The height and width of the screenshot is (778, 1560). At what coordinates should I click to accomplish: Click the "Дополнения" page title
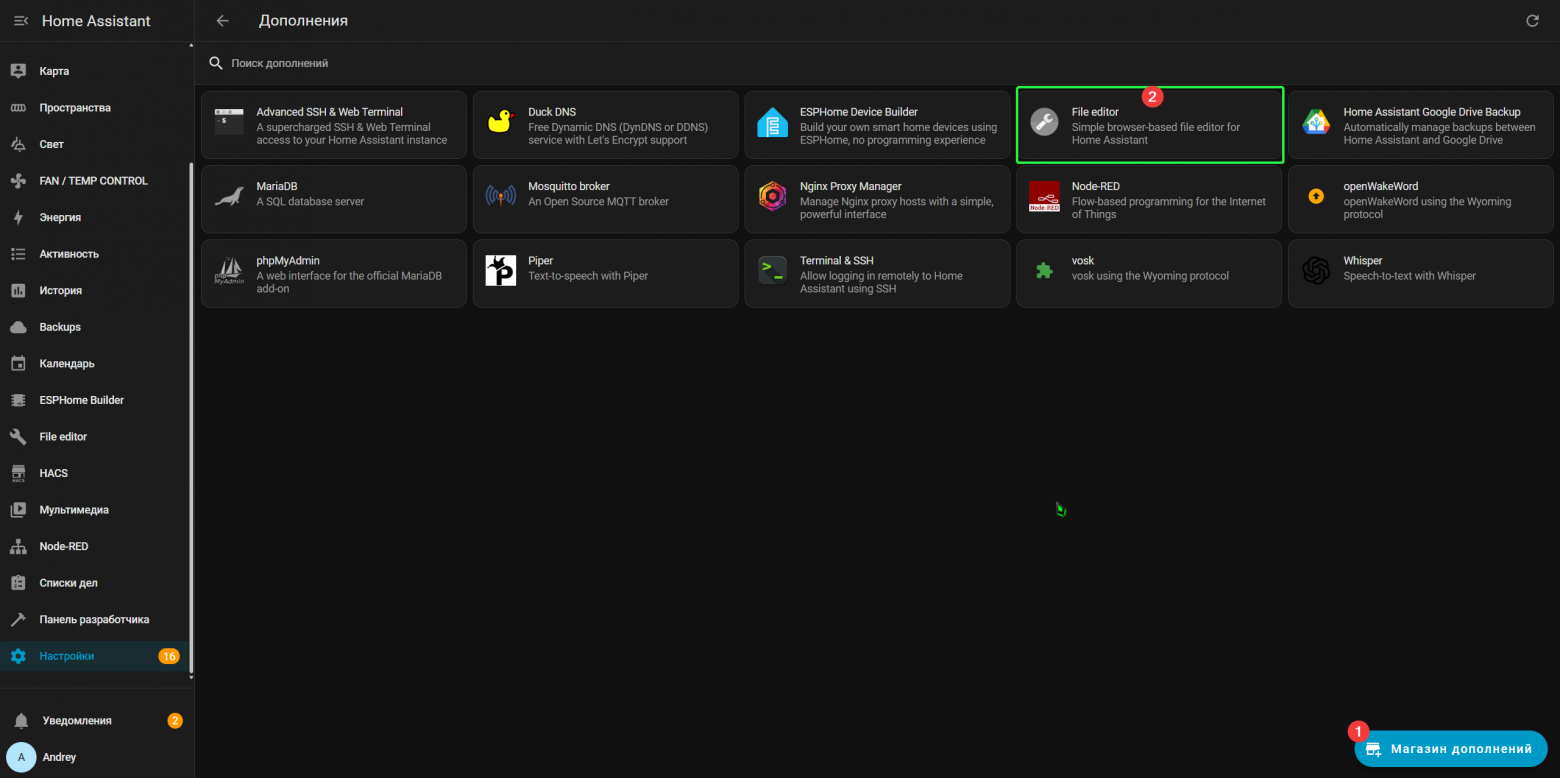tap(303, 21)
